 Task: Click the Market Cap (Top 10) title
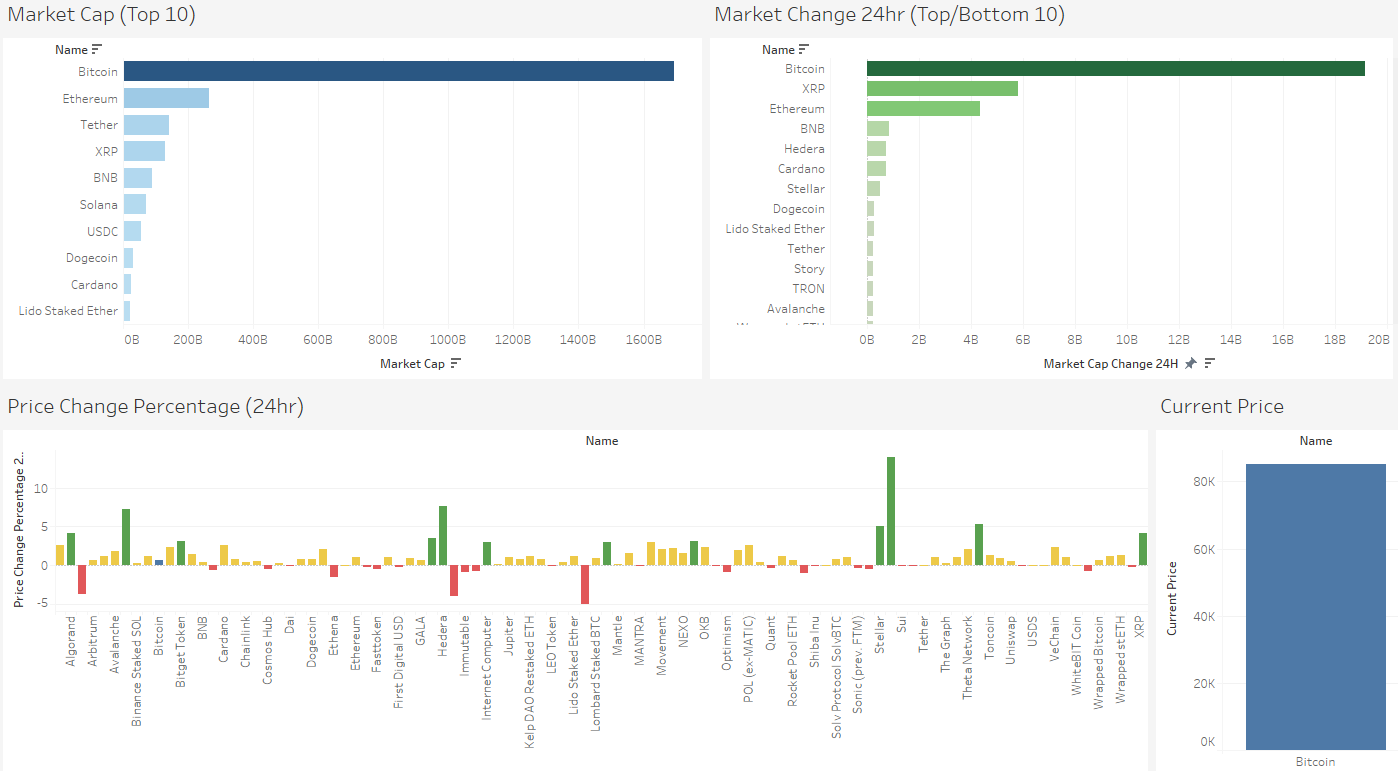point(100,14)
